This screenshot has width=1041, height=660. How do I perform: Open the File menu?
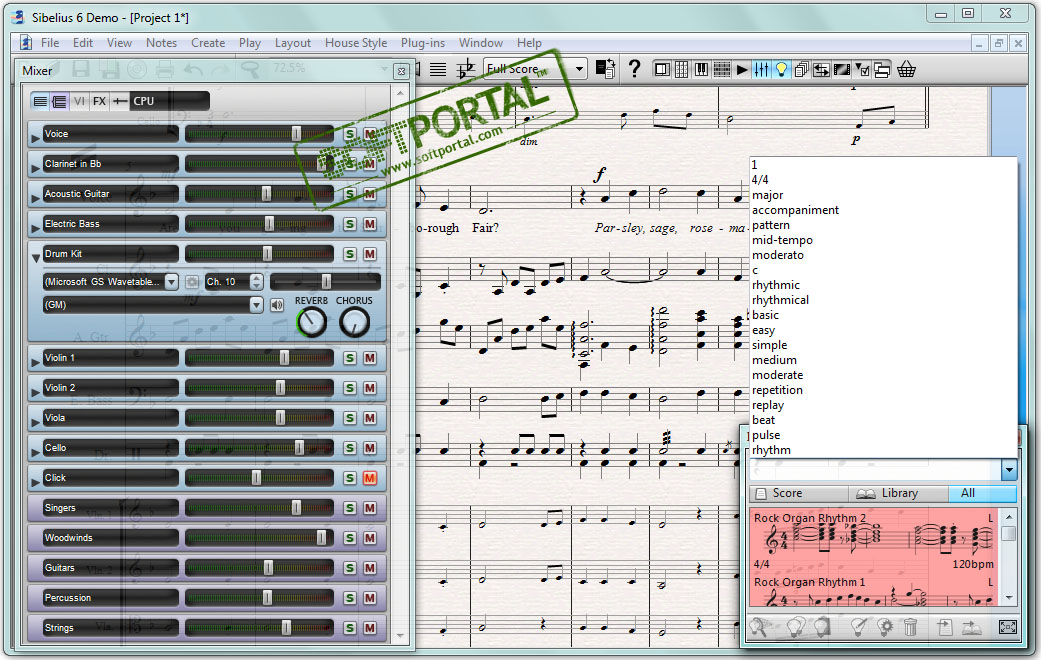click(x=50, y=42)
